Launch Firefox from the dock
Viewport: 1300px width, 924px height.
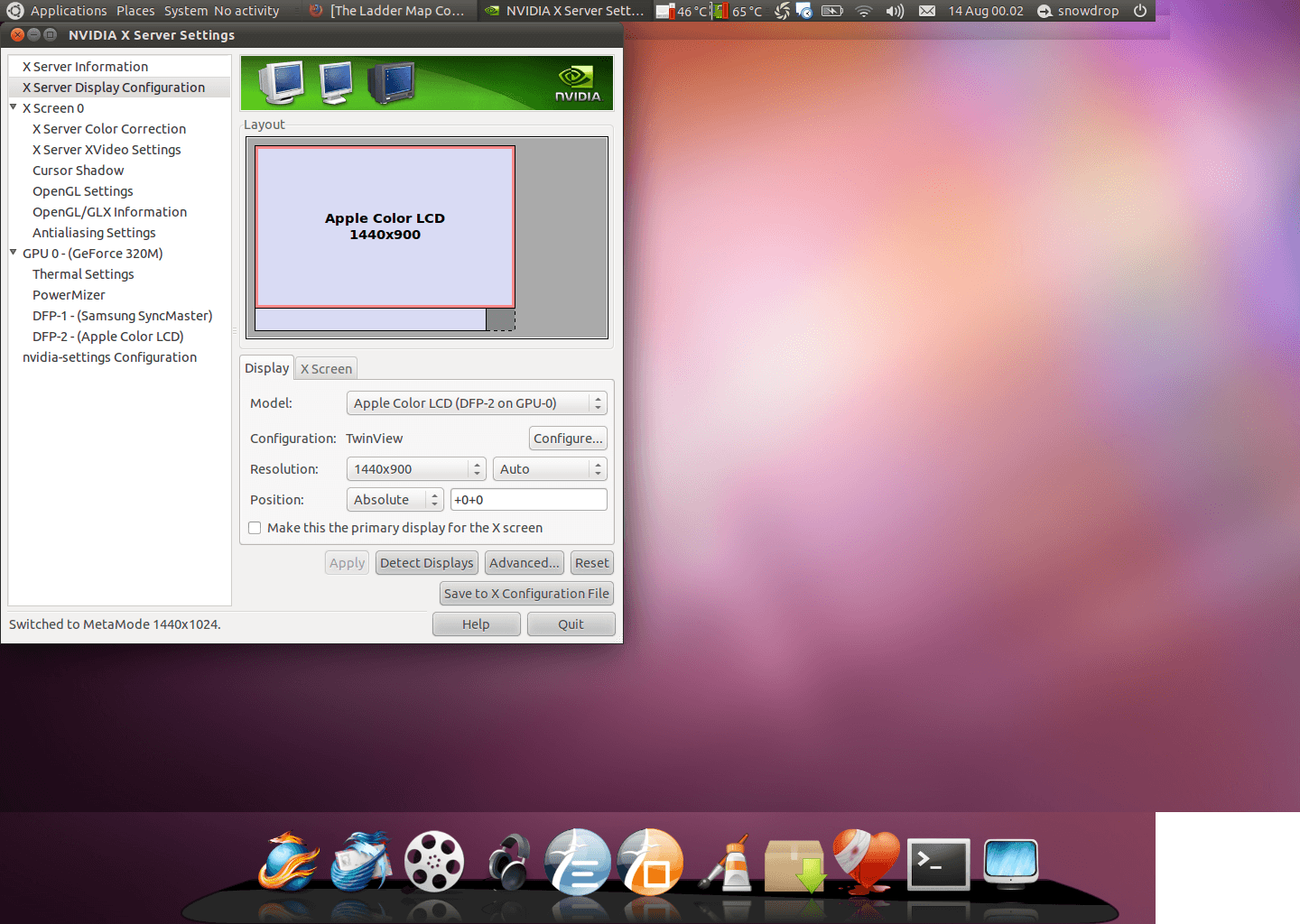pos(289,863)
